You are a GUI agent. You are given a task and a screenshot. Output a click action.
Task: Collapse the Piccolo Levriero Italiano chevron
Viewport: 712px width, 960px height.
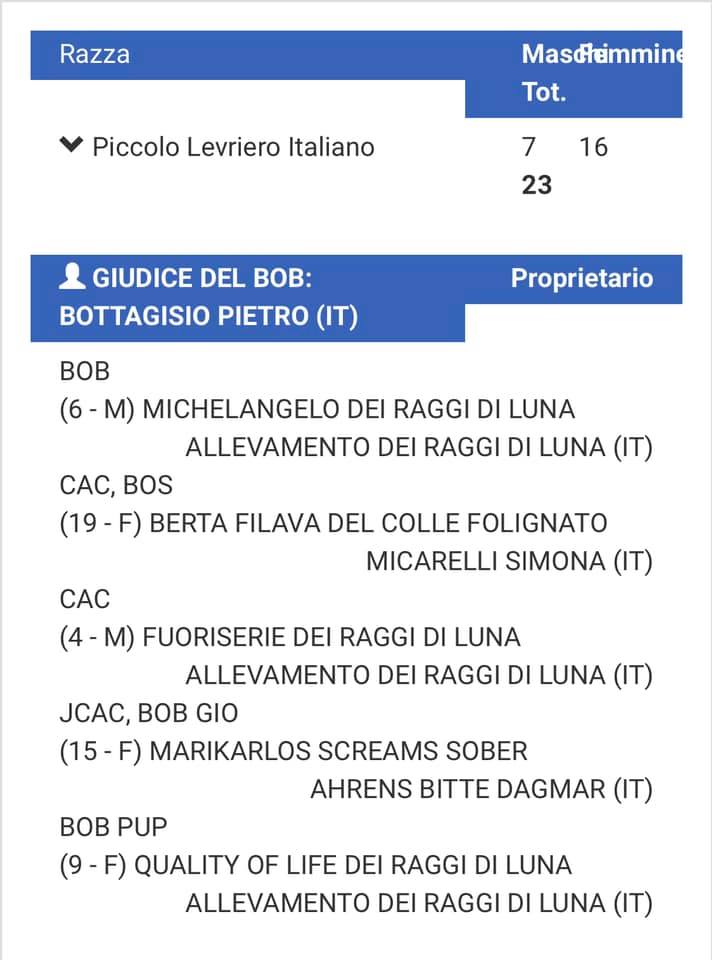[71, 146]
